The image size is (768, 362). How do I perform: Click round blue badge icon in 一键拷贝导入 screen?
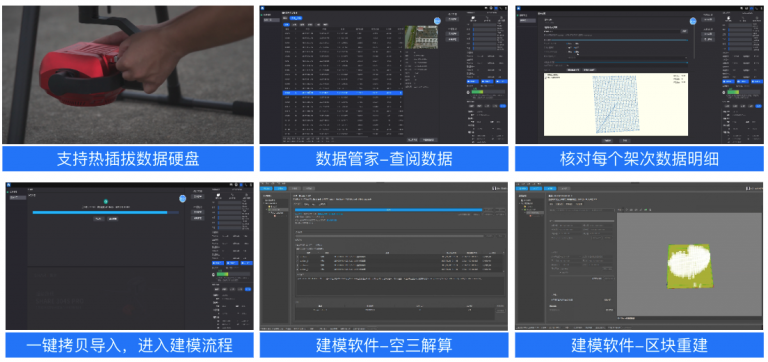pyautogui.click(x=183, y=198)
